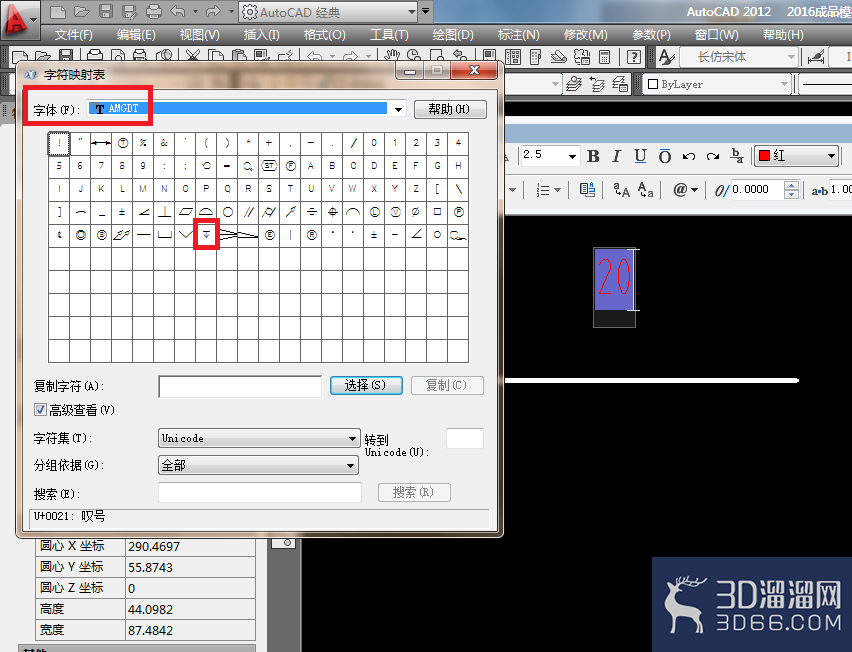
Task: Open the 长仿宋体 text style dropdown
Action: click(791, 57)
